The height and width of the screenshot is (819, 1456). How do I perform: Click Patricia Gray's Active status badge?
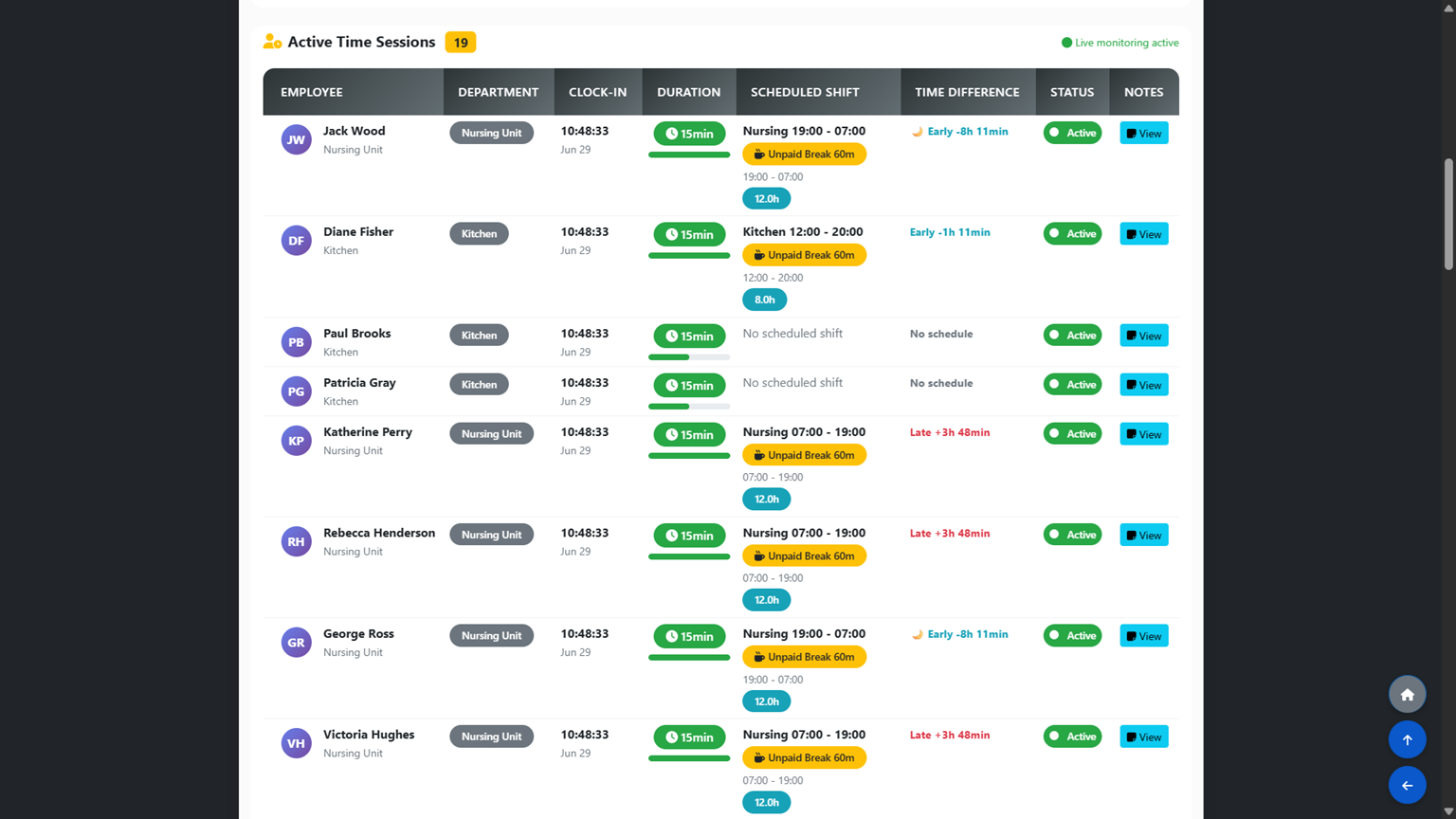point(1072,384)
